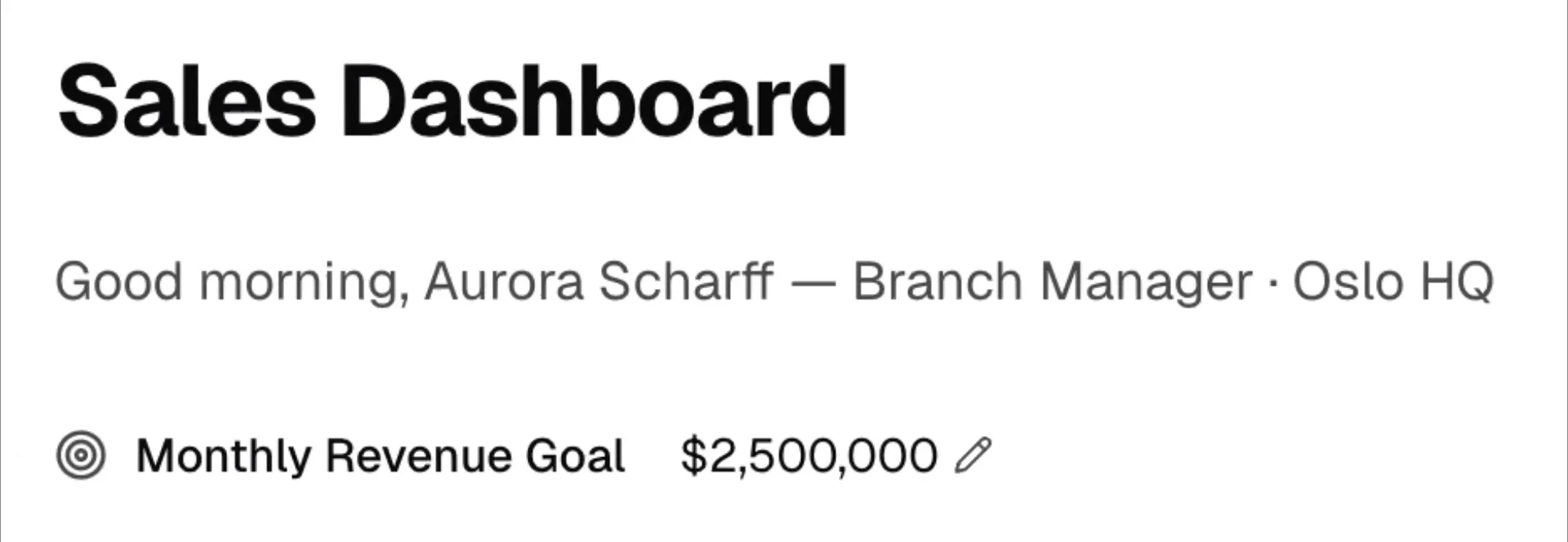The height and width of the screenshot is (542, 1568).
Task: Click the $2,500,000 goal value
Action: click(x=808, y=455)
